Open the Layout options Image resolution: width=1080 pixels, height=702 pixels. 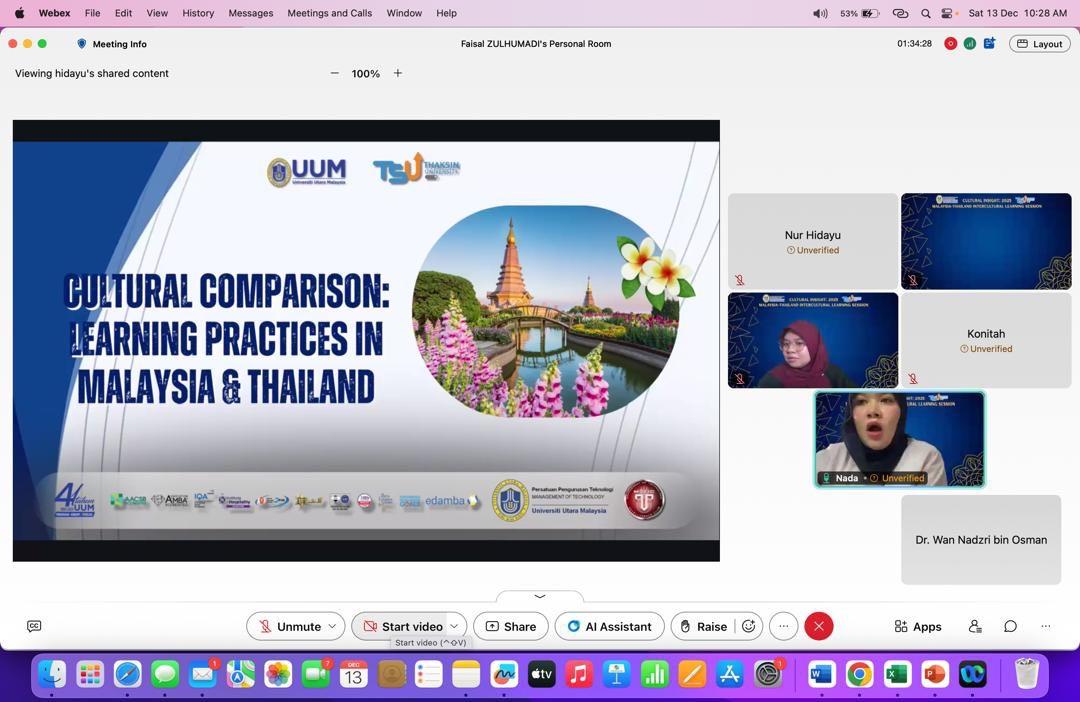click(x=1040, y=44)
